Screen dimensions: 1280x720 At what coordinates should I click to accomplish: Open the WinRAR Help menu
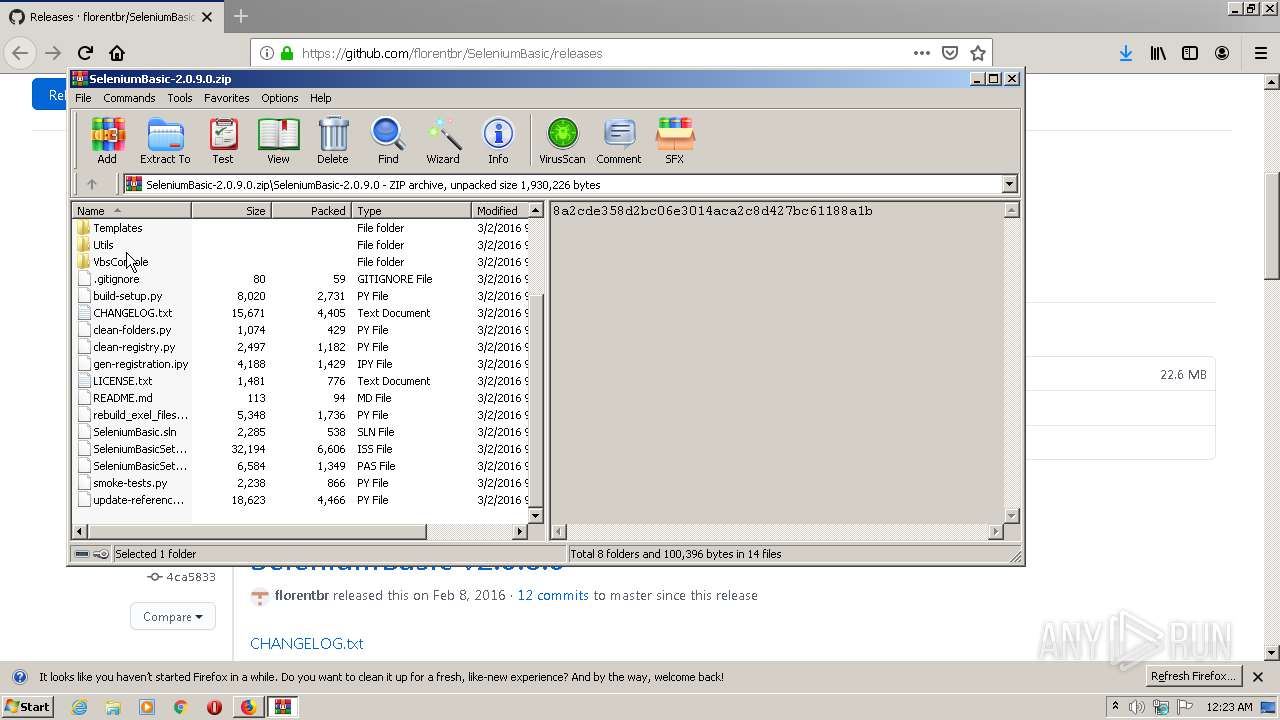point(320,98)
